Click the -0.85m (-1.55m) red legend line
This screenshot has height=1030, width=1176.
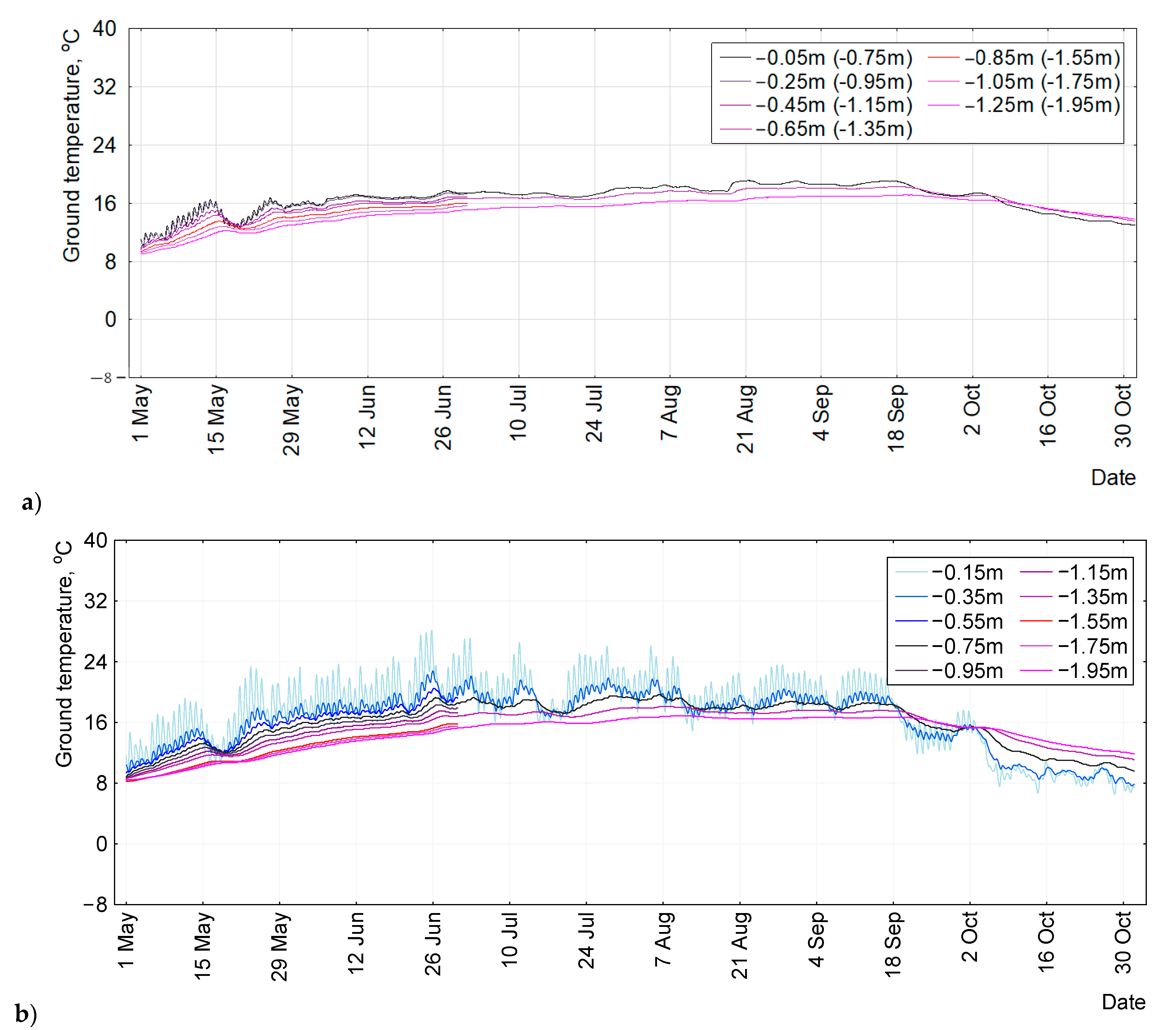tap(943, 57)
